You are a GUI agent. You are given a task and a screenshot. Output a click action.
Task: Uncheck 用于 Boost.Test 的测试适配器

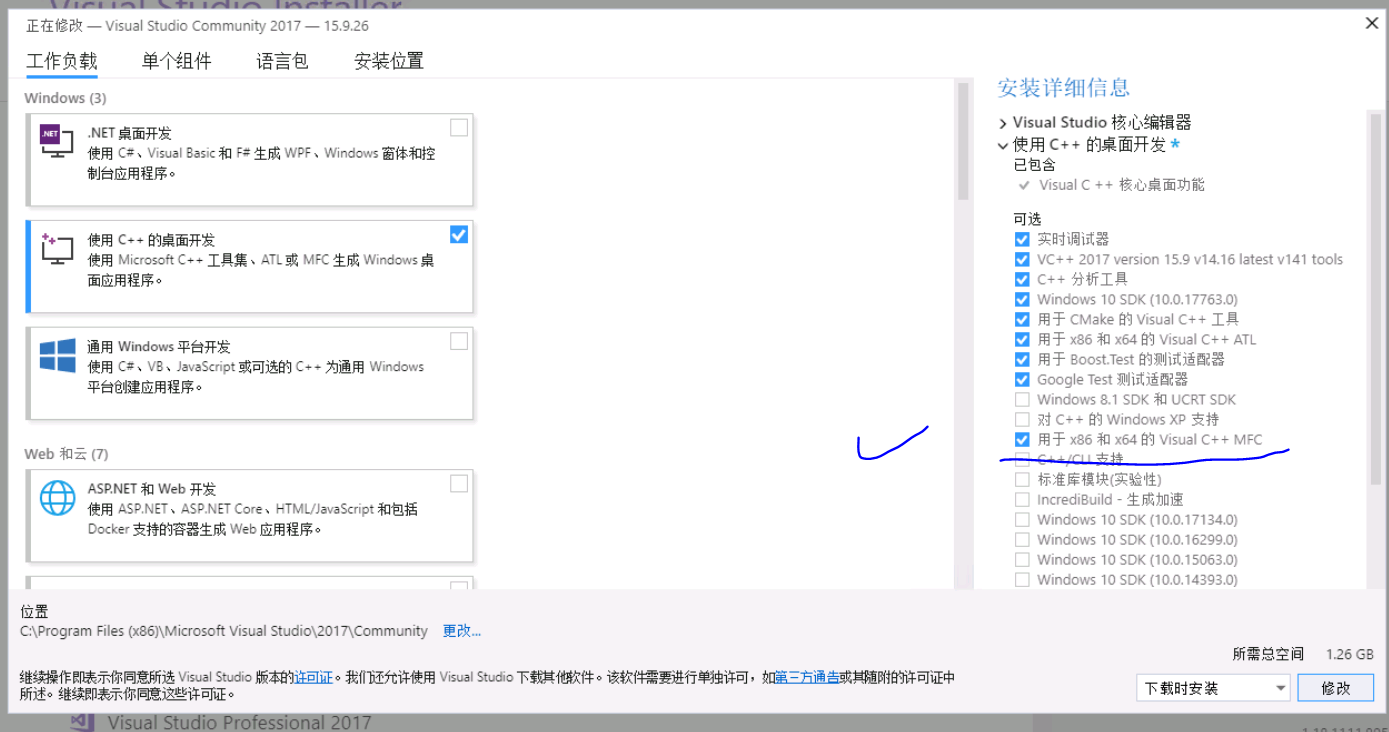pyautogui.click(x=1022, y=359)
